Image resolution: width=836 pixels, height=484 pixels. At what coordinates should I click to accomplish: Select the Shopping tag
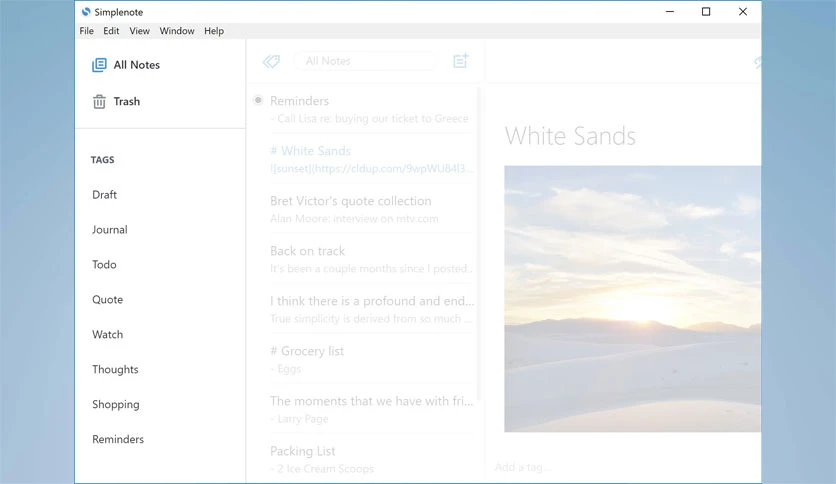pyautogui.click(x=115, y=405)
